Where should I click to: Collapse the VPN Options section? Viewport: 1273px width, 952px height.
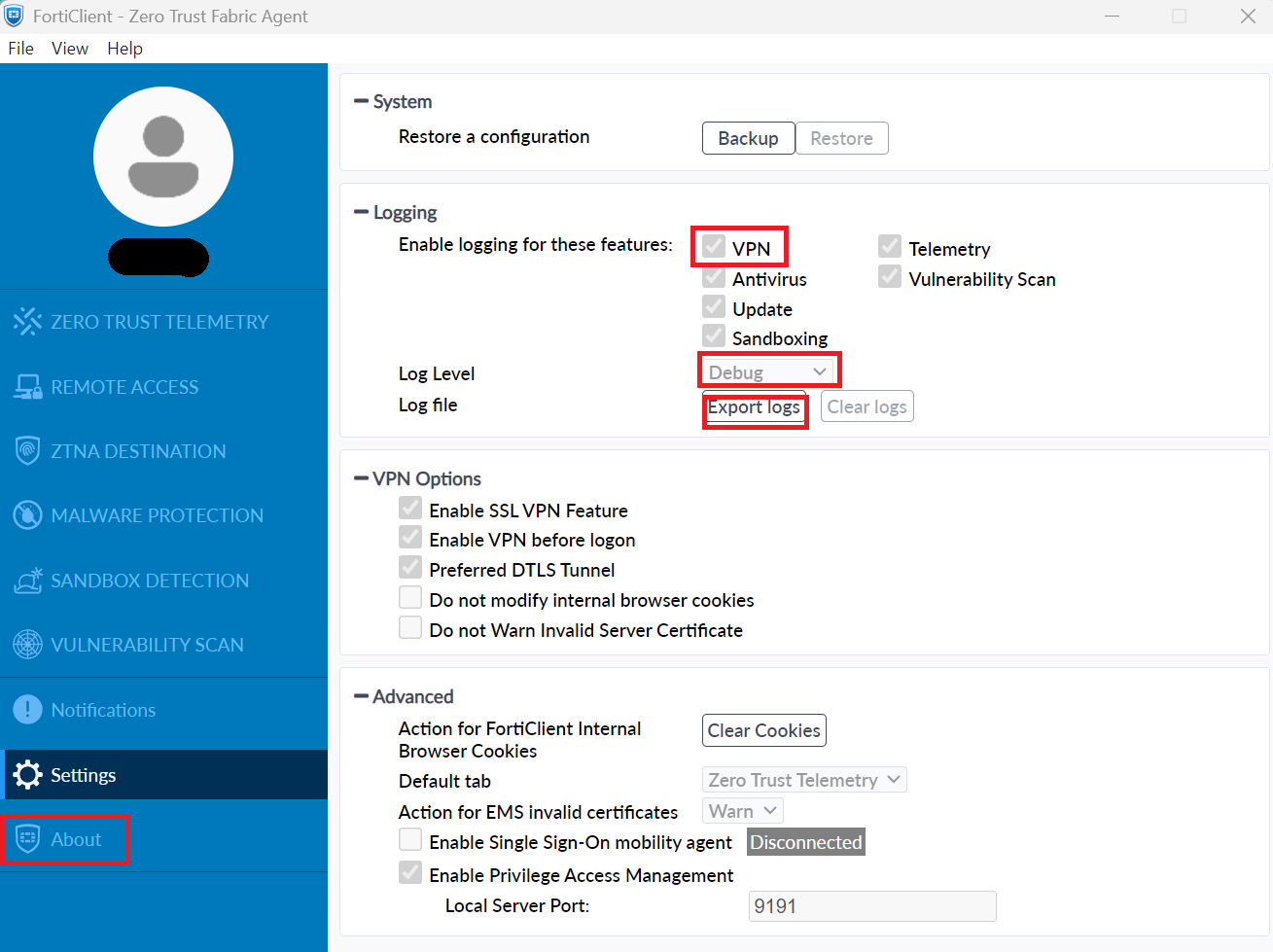pyautogui.click(x=362, y=478)
